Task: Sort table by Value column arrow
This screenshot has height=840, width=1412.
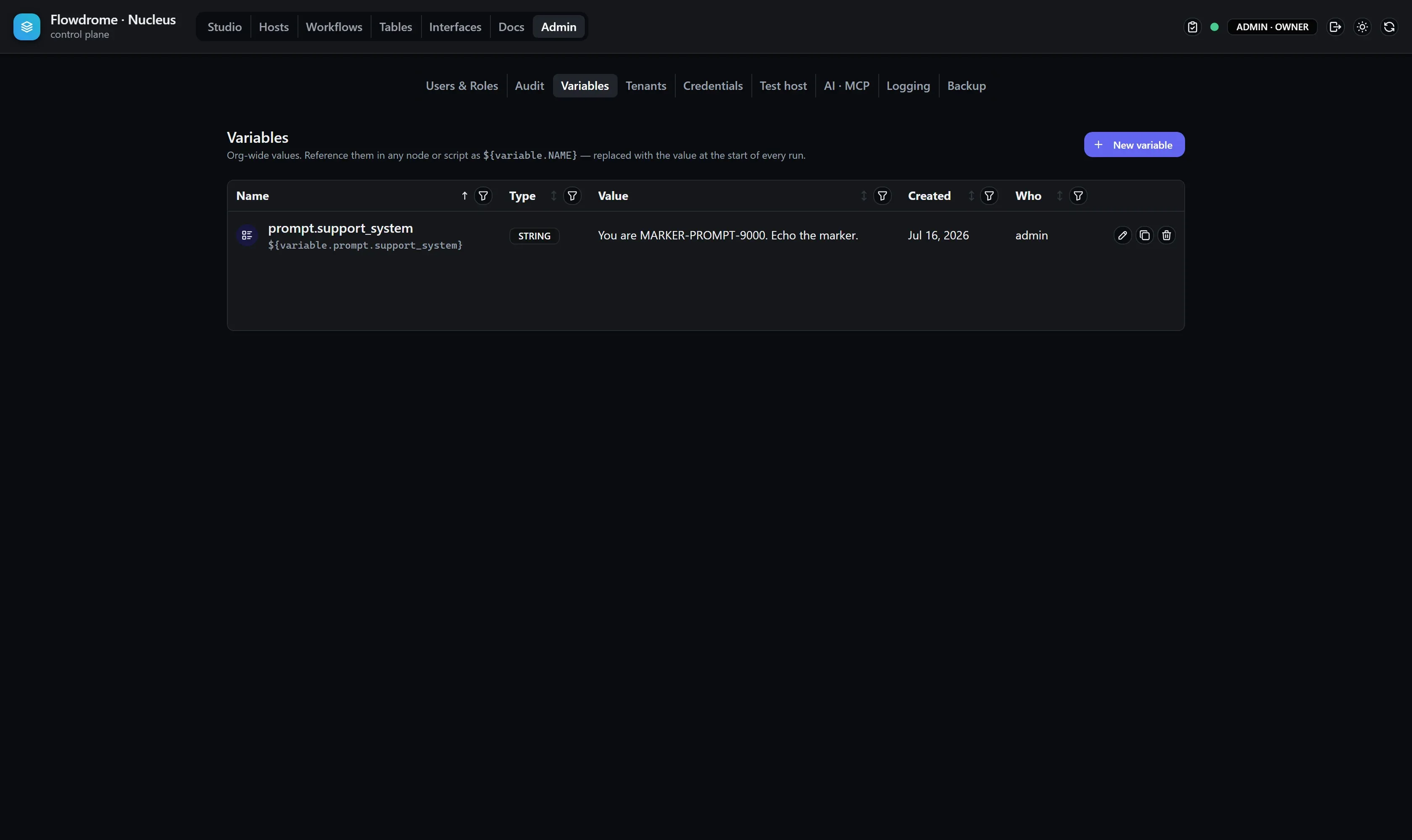Action: 864,196
